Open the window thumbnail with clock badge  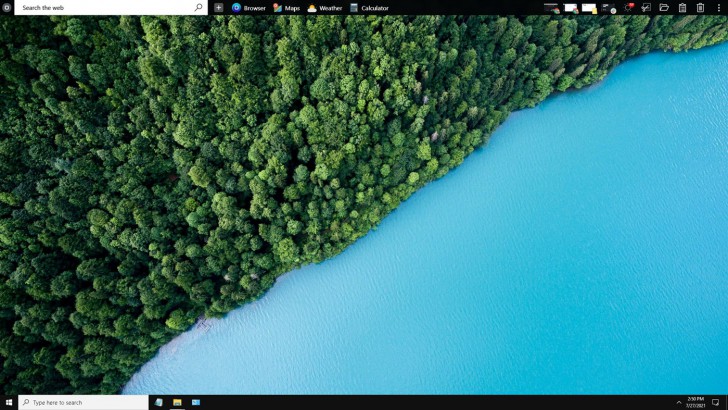608,8
